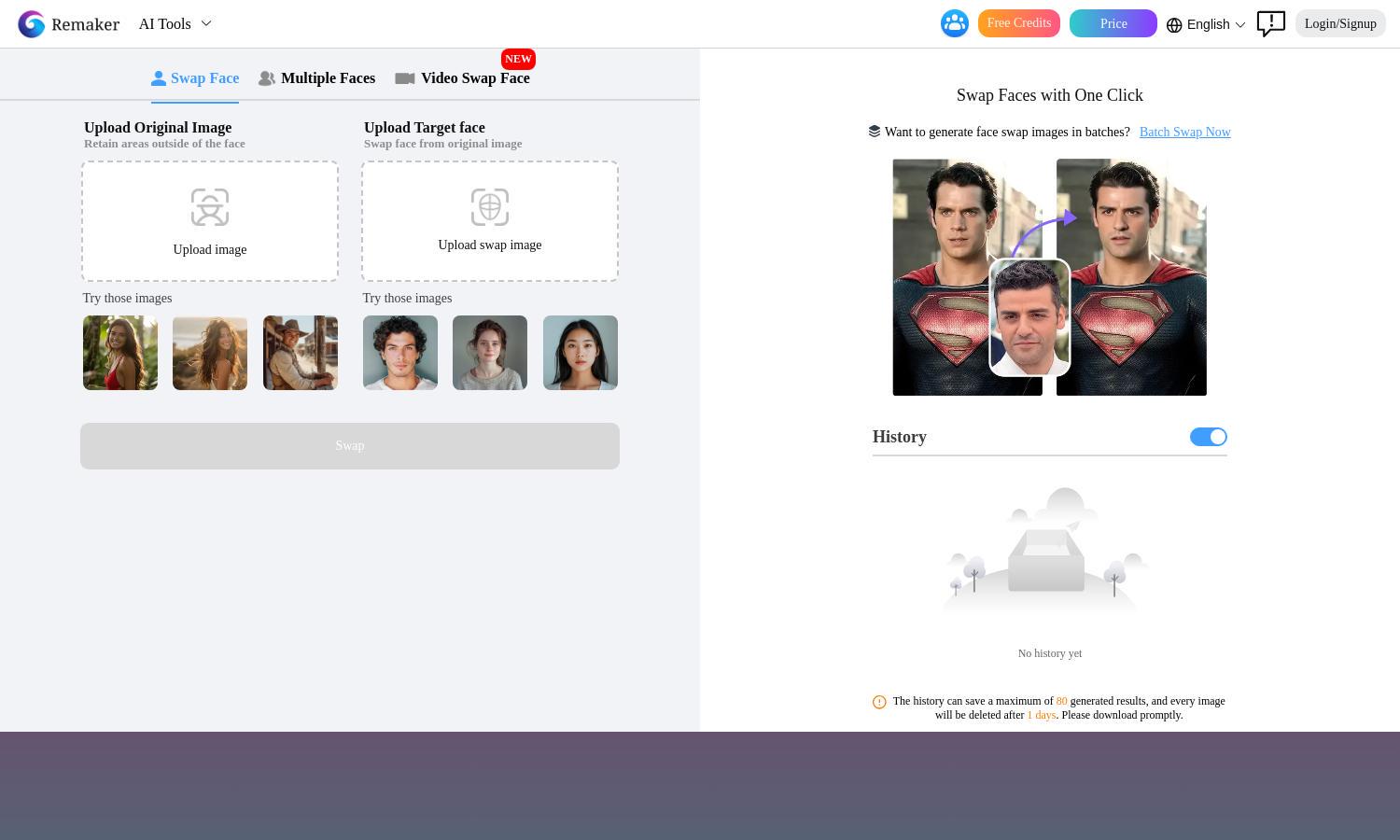Screen dimensions: 1400x840
Task: Open the English language selector
Action: coord(1206,24)
